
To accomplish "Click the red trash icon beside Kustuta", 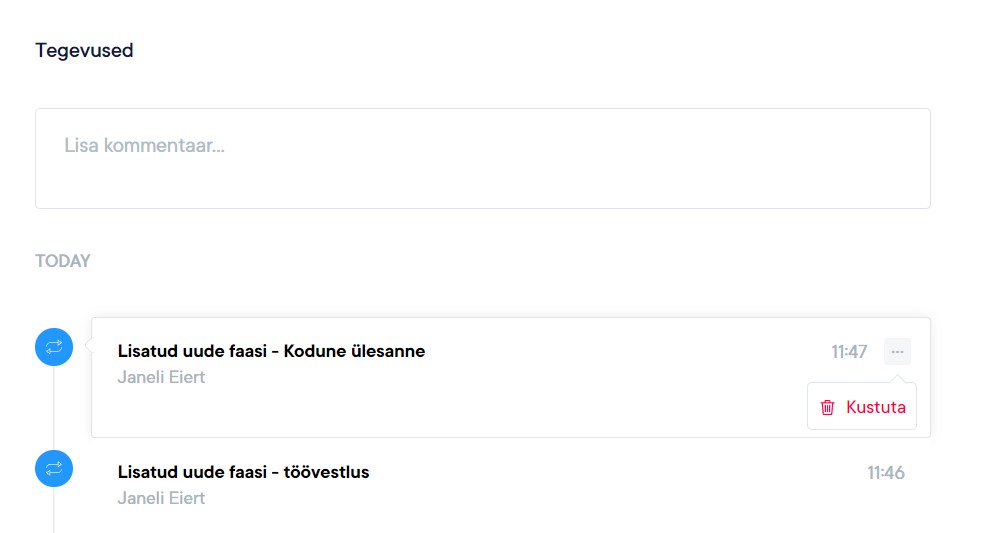I will [827, 407].
